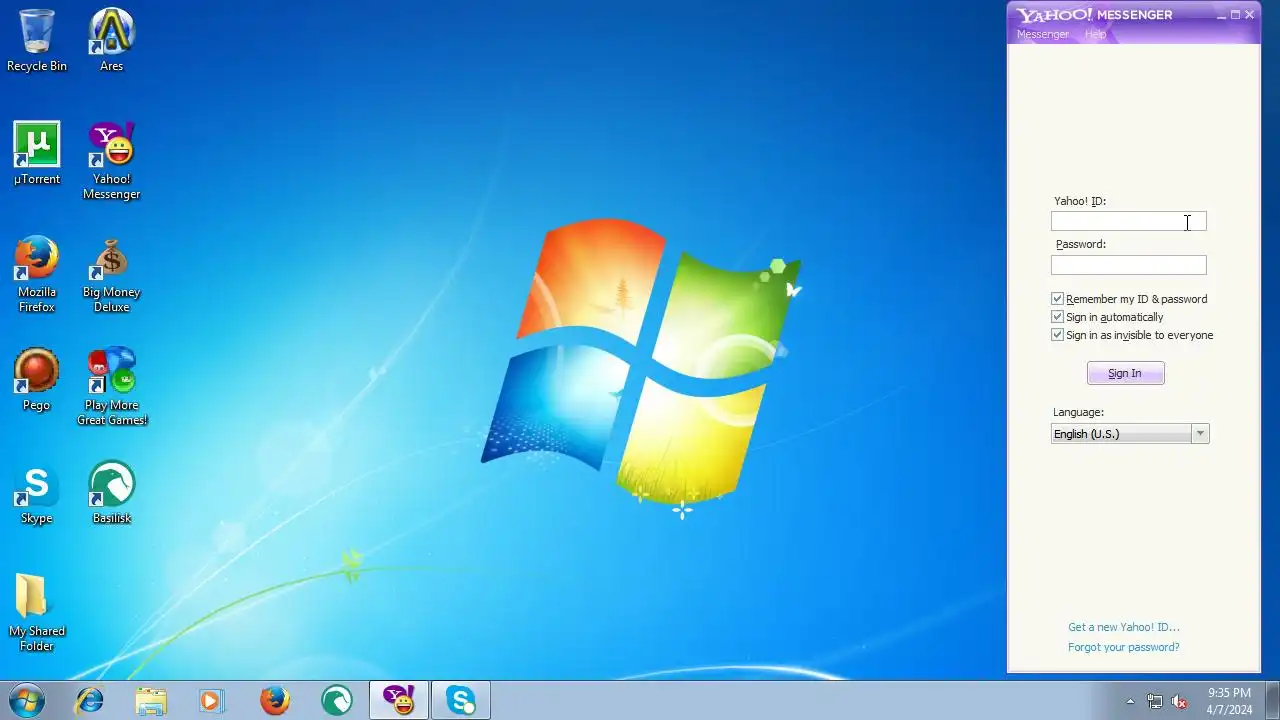The width and height of the screenshot is (1280, 720).
Task: Toggle the Sign in automatically checkbox
Action: tap(1057, 317)
